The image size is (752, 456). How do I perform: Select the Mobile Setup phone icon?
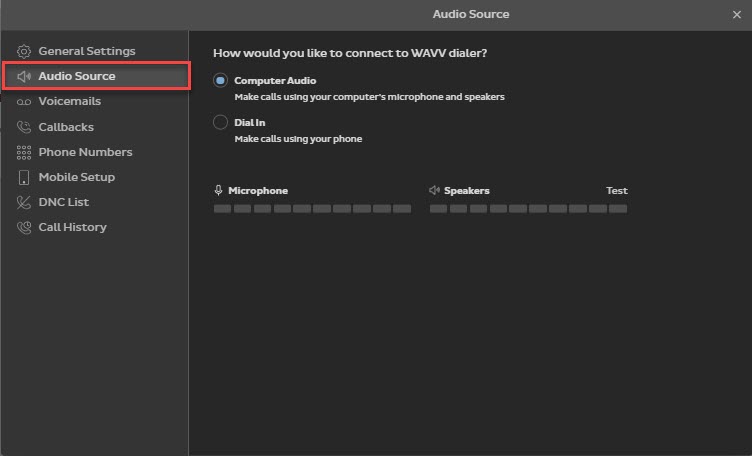click(x=24, y=177)
